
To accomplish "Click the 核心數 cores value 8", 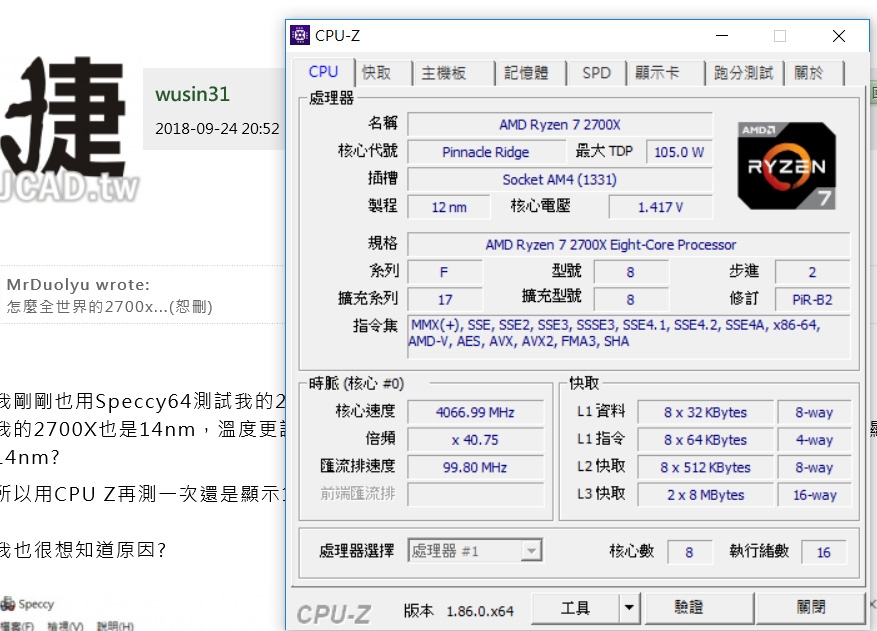I will 689,552.
